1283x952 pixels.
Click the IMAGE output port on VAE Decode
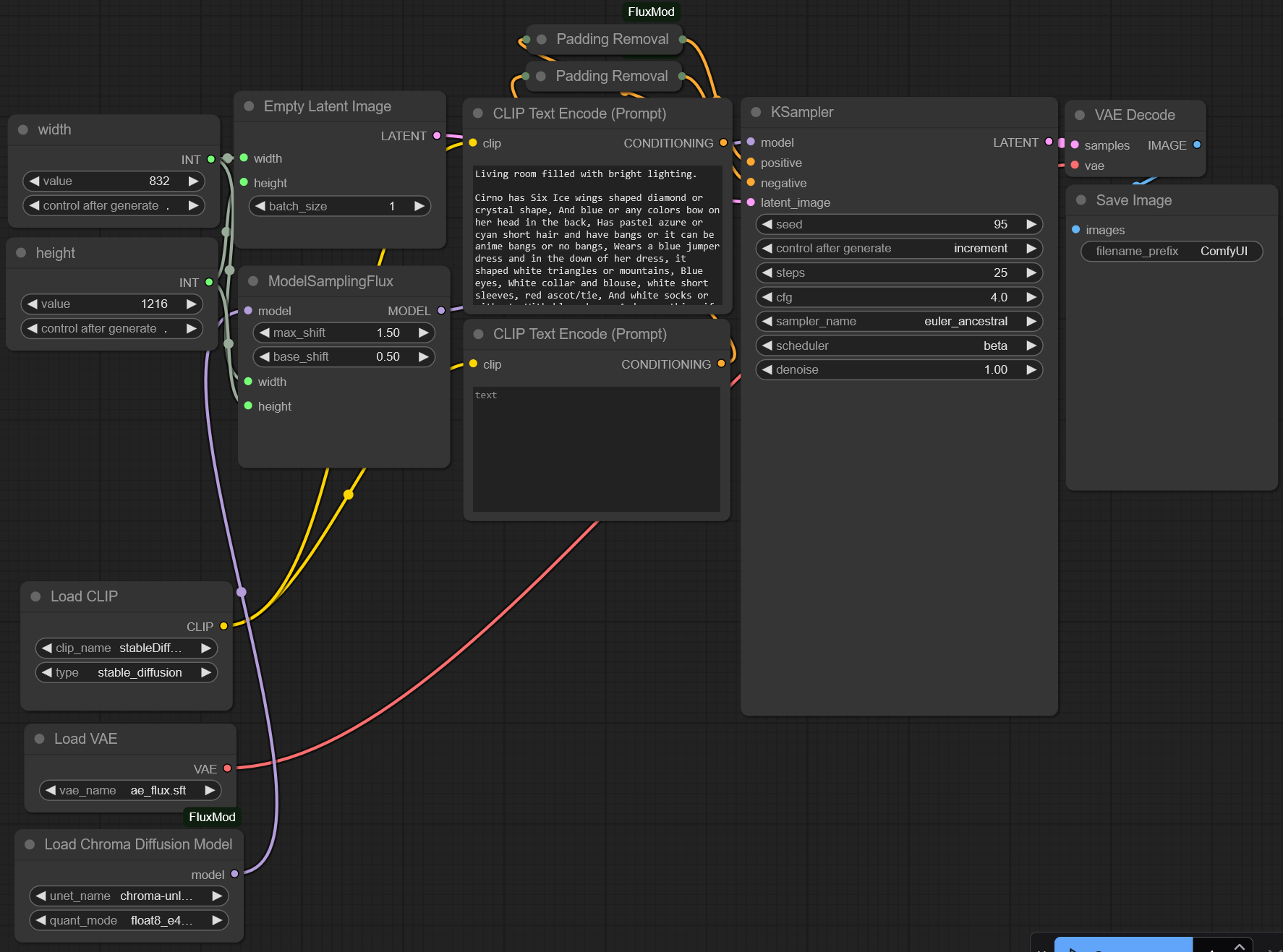[x=1197, y=145]
